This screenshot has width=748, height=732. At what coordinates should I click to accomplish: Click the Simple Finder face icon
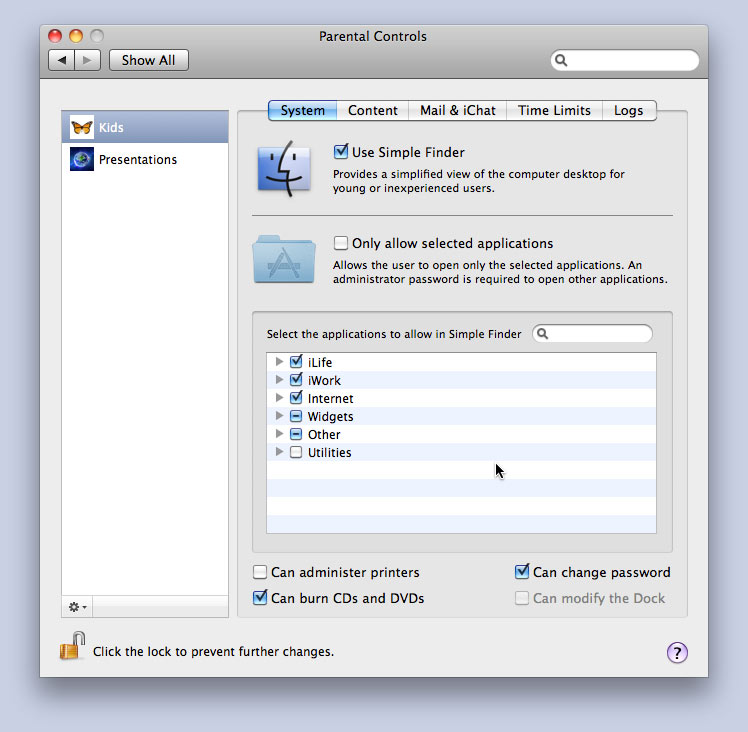(x=284, y=167)
